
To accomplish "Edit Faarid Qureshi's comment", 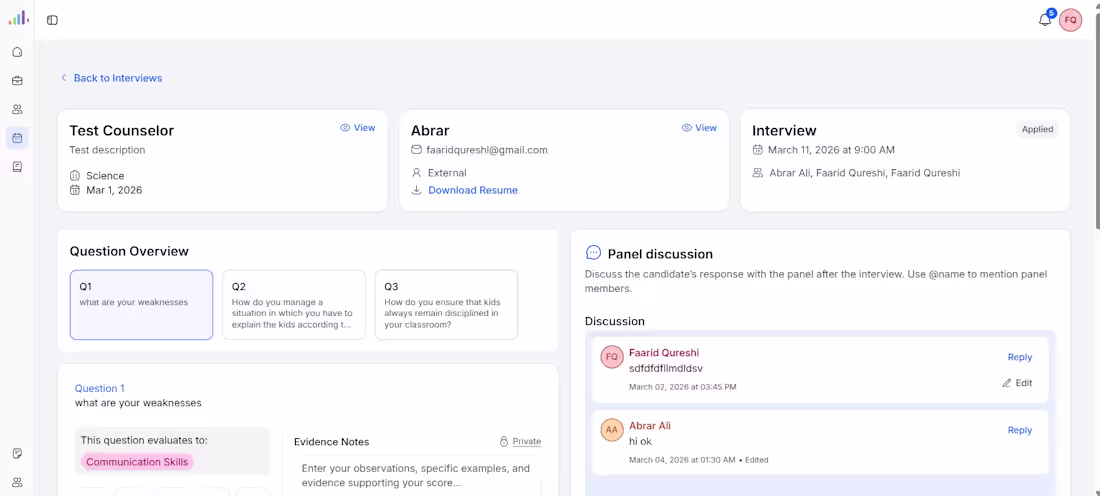I will 1017,383.
